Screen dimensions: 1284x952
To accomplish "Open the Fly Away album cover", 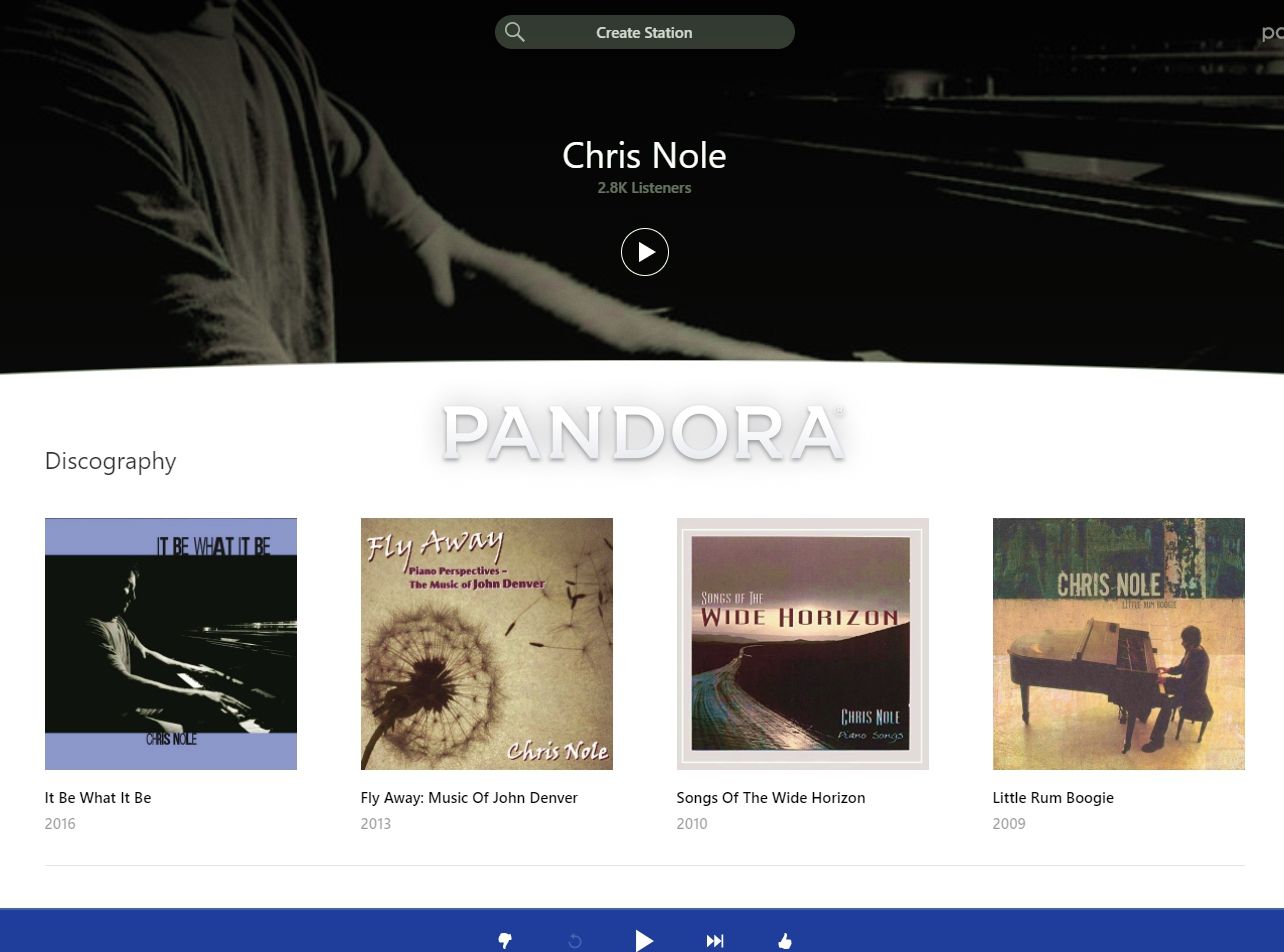I will pyautogui.click(x=487, y=644).
